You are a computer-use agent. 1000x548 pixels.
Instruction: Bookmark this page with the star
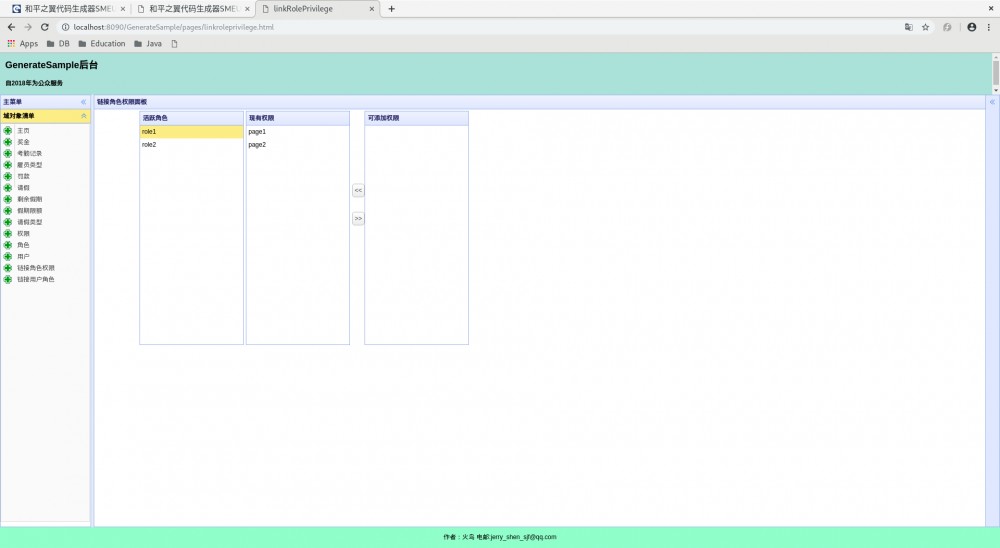(925, 27)
